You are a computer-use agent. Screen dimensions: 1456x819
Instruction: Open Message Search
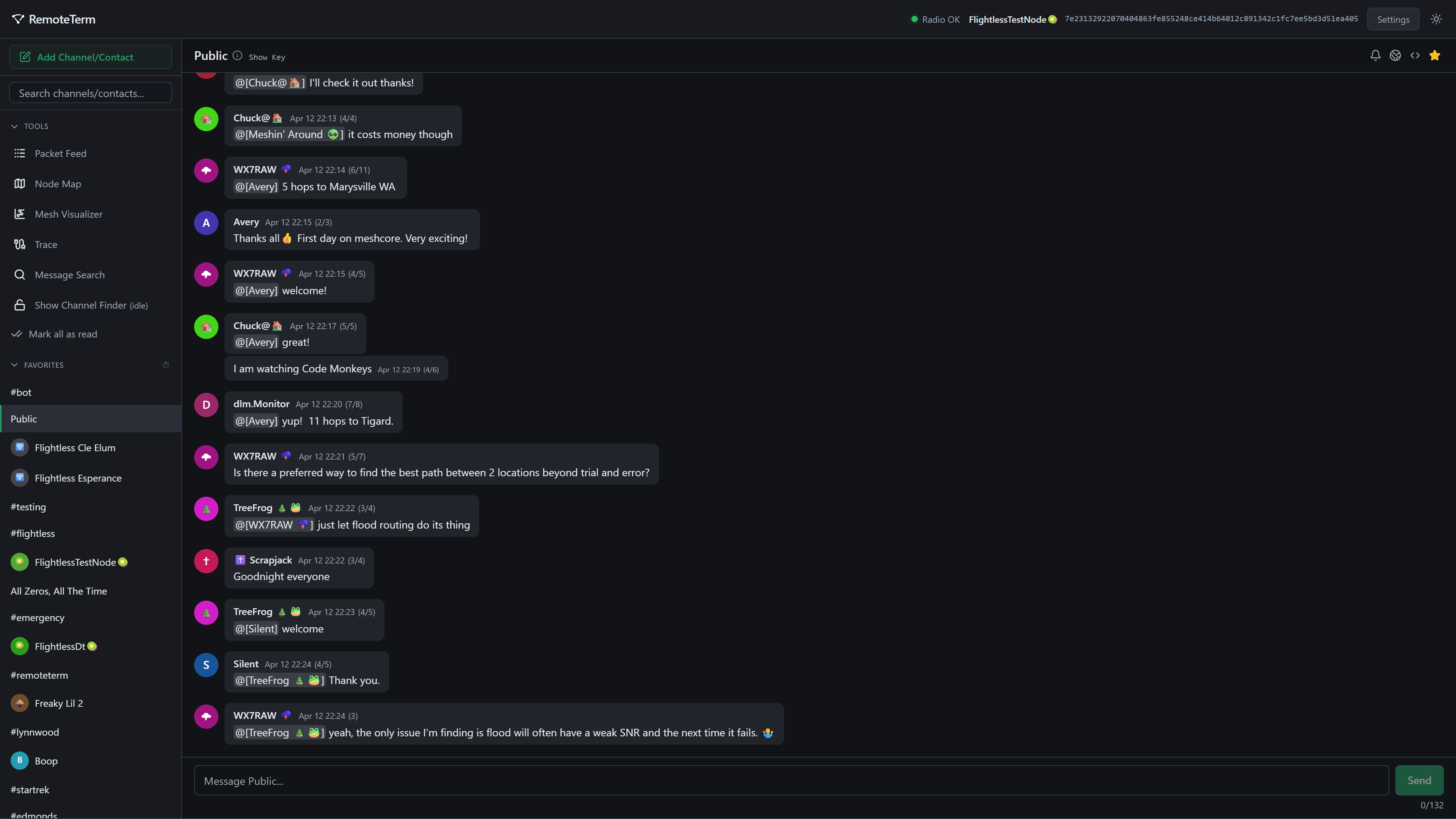[x=69, y=275]
